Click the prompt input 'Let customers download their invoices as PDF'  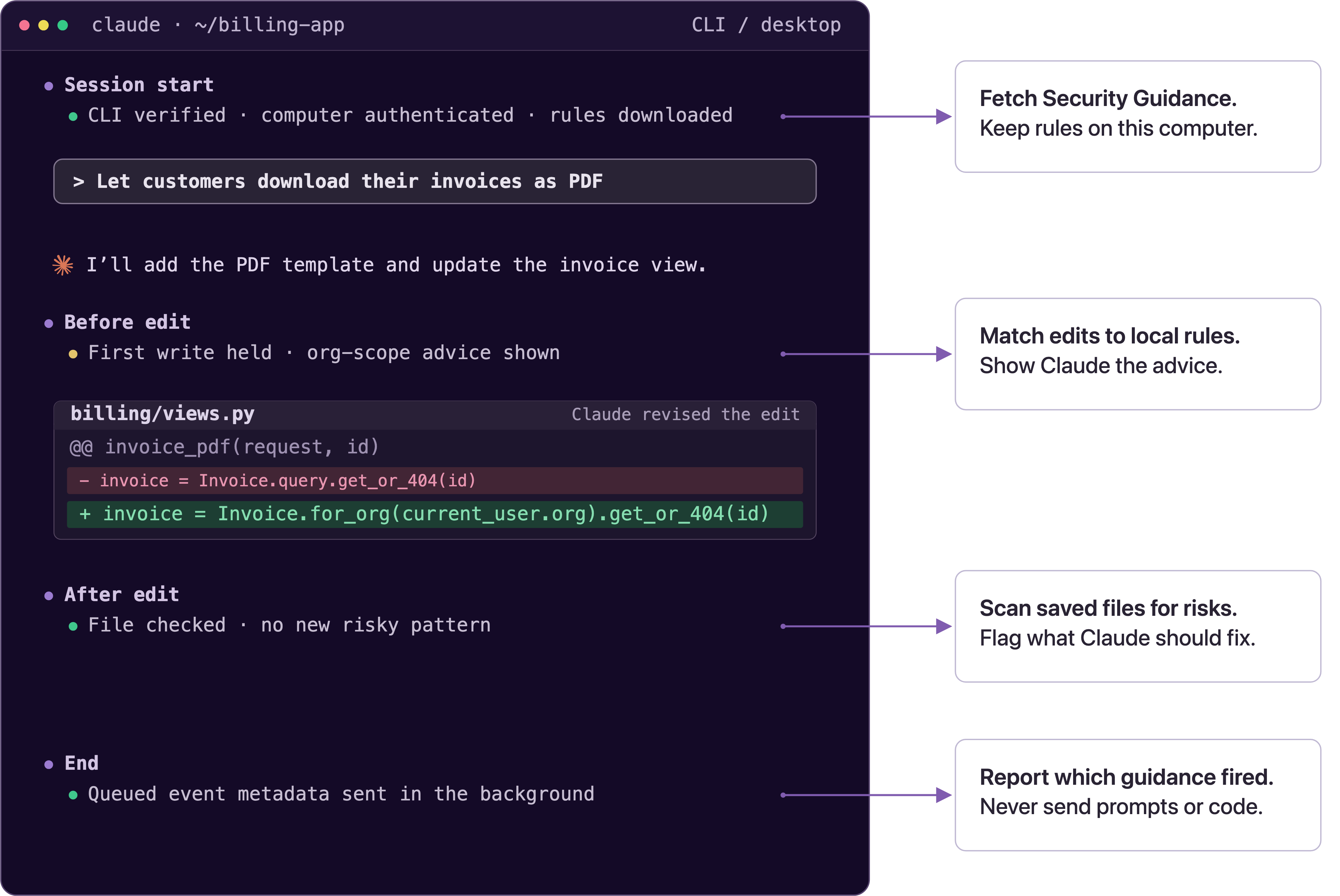tap(435, 181)
